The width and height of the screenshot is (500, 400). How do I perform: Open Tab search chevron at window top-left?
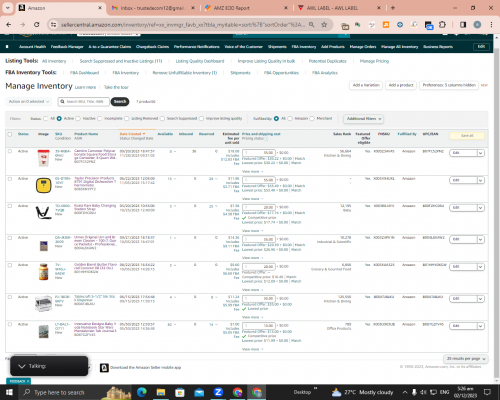[7, 8]
